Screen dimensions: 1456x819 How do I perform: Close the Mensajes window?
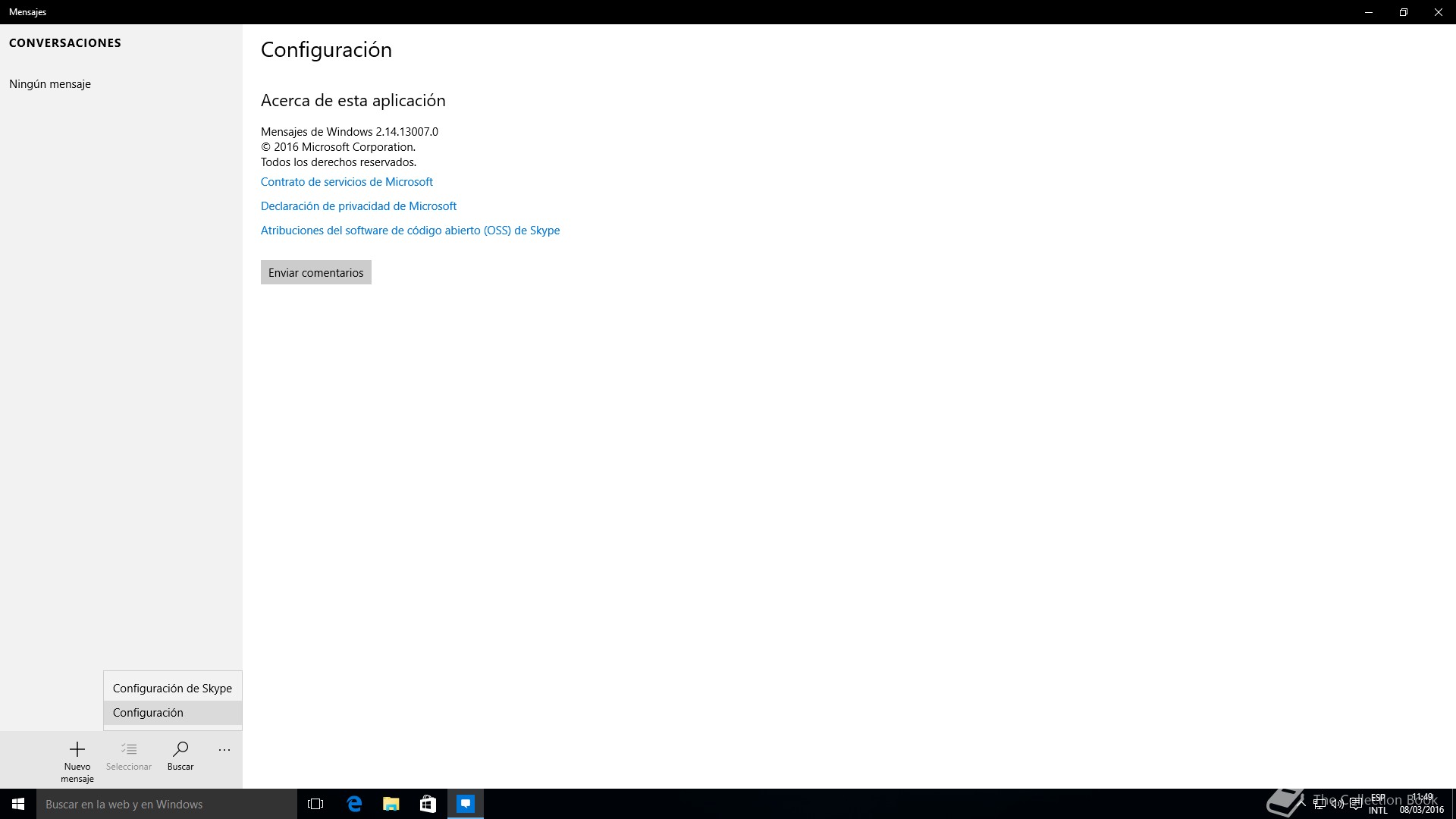1439,12
